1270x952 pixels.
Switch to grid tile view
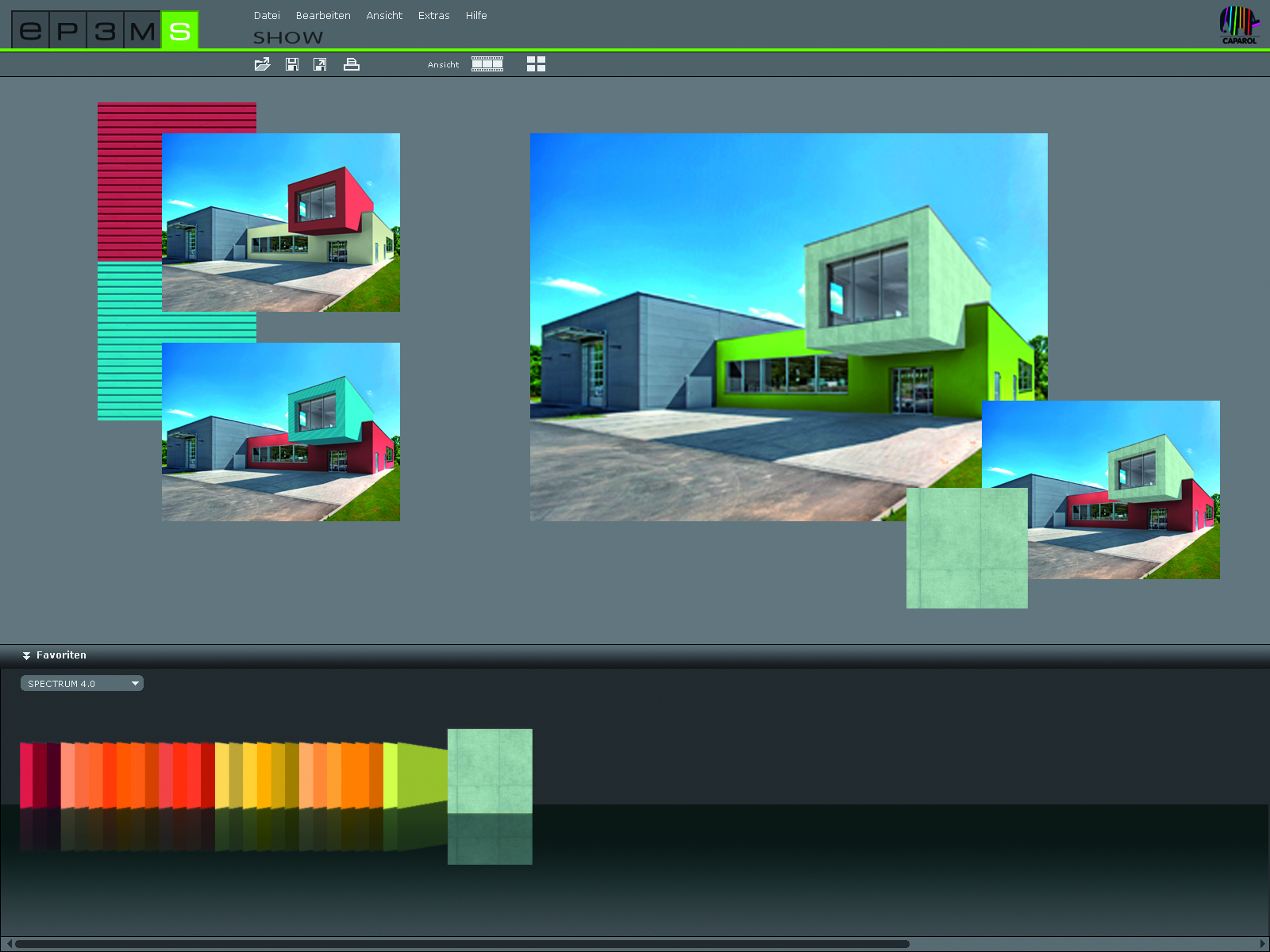536,64
